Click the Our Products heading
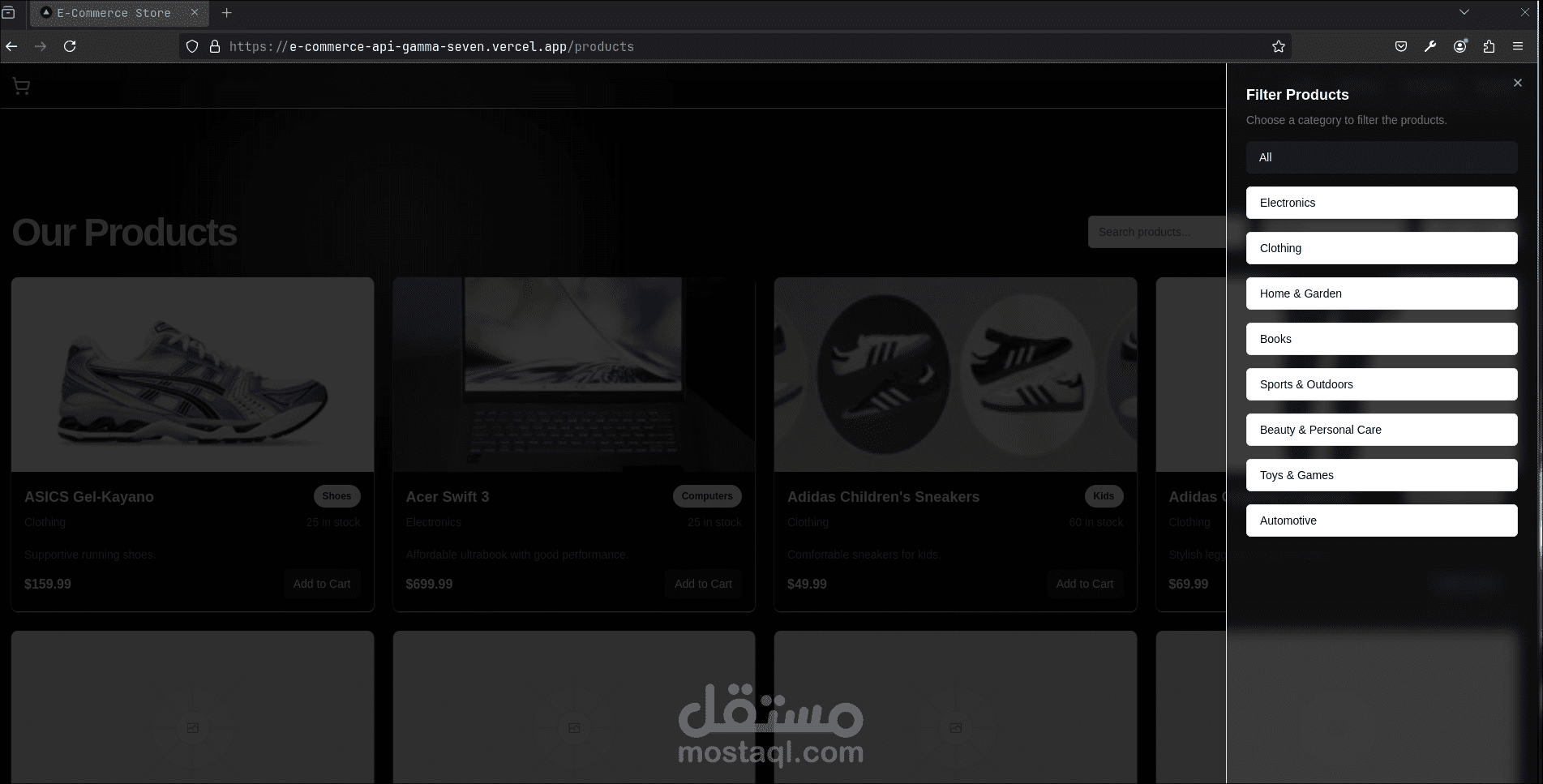 [x=124, y=233]
